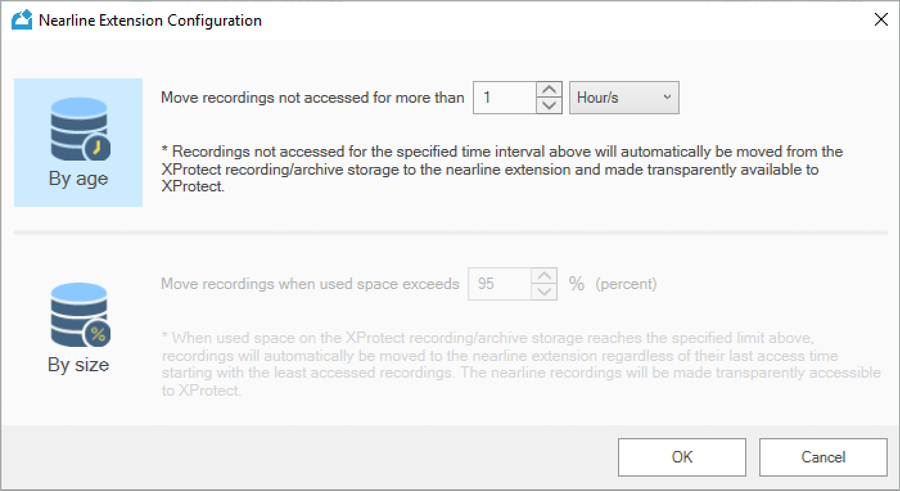Select the By age database icon
This screenshot has height=491, width=900.
coord(80,130)
